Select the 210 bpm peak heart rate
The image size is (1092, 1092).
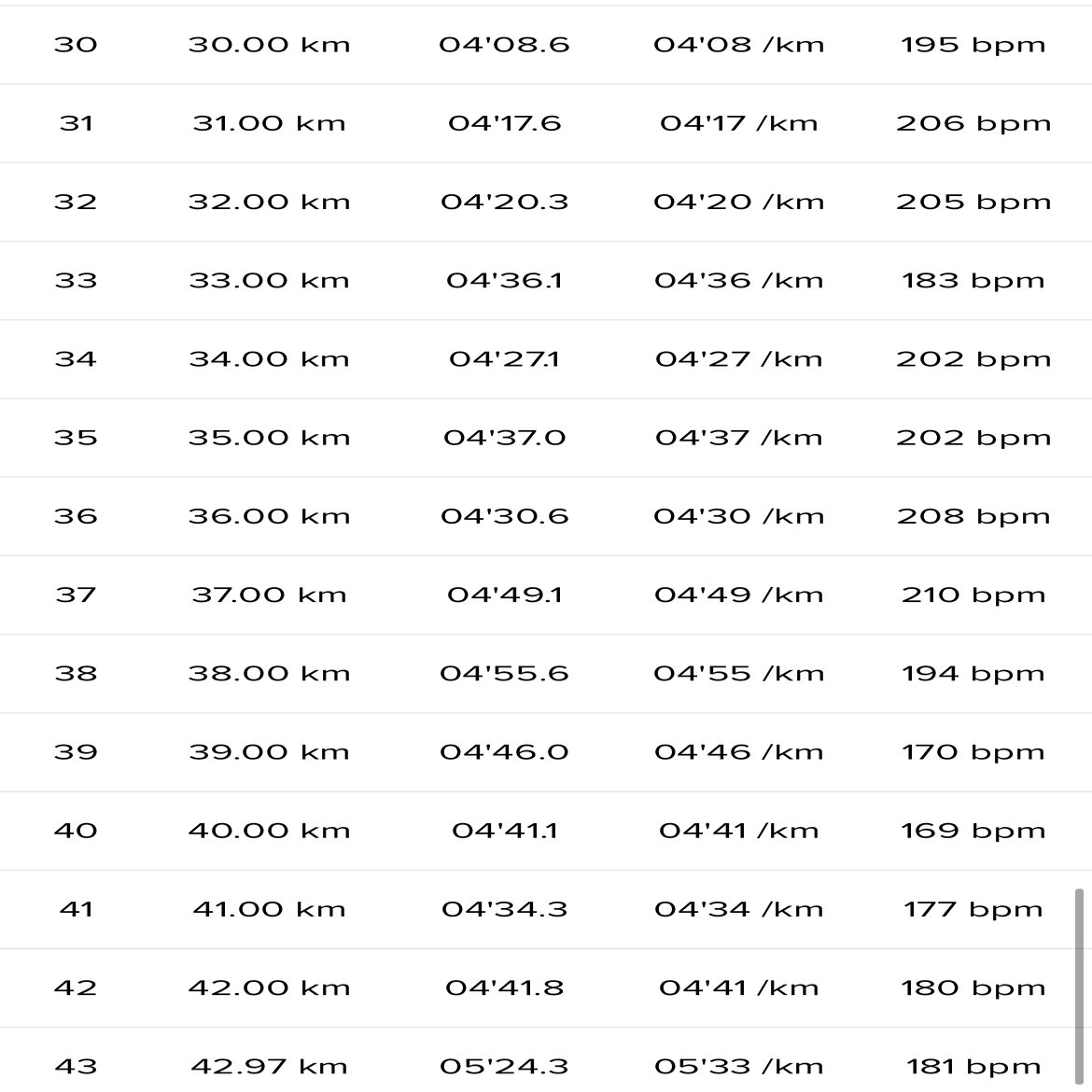pos(973,595)
